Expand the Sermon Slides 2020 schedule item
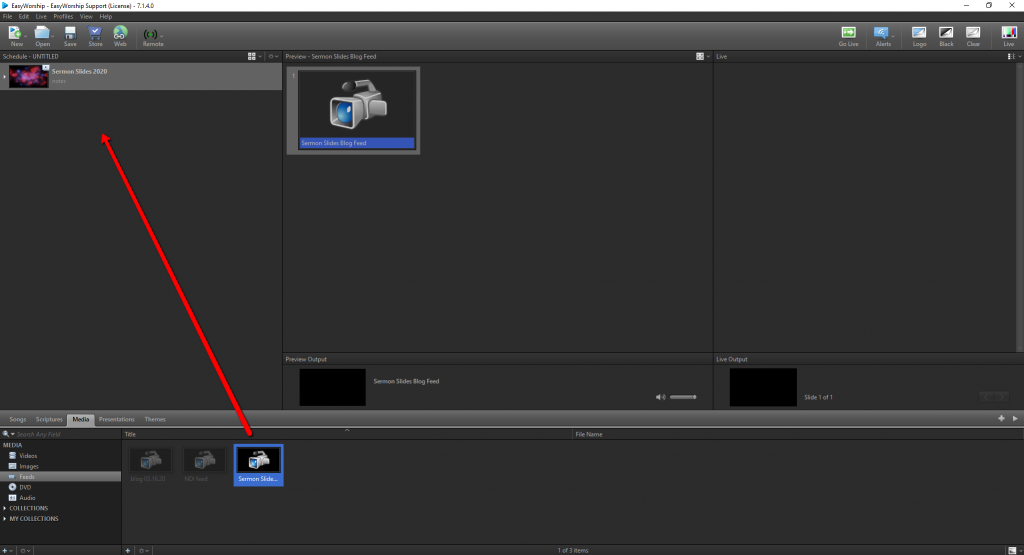Screen dimensions: 1024x555 tap(5, 77)
